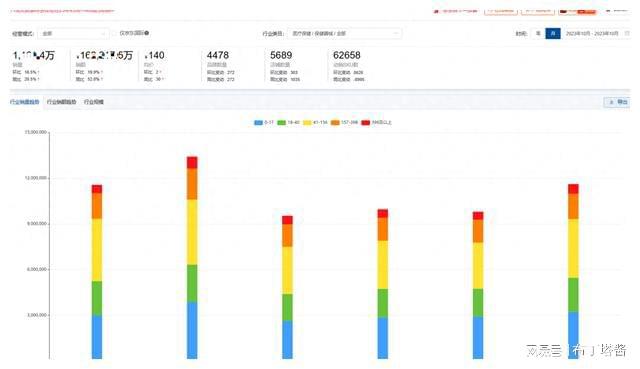Switch to the second industry trend tab

(61, 102)
